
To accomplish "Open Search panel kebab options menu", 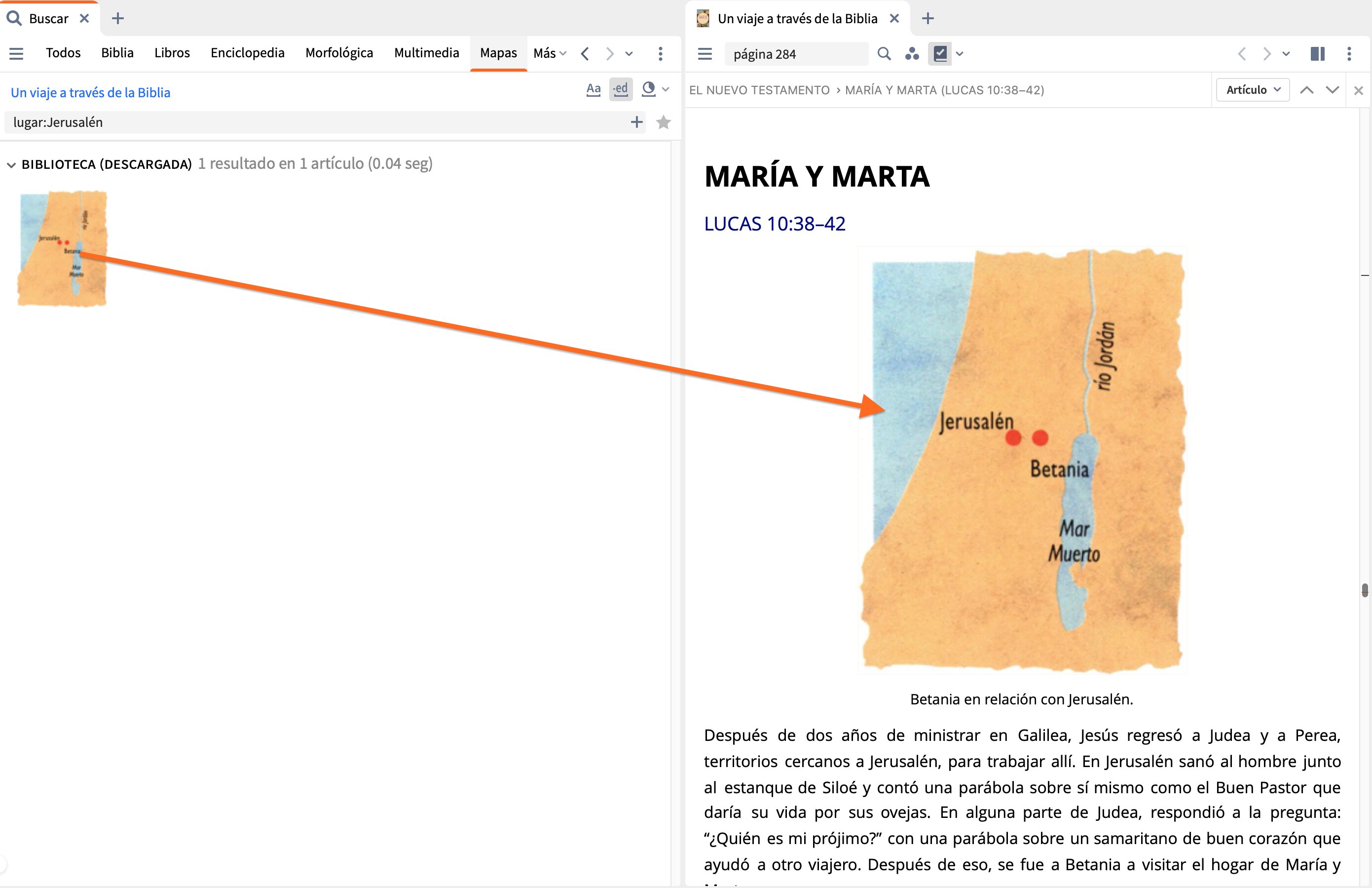I will [661, 54].
